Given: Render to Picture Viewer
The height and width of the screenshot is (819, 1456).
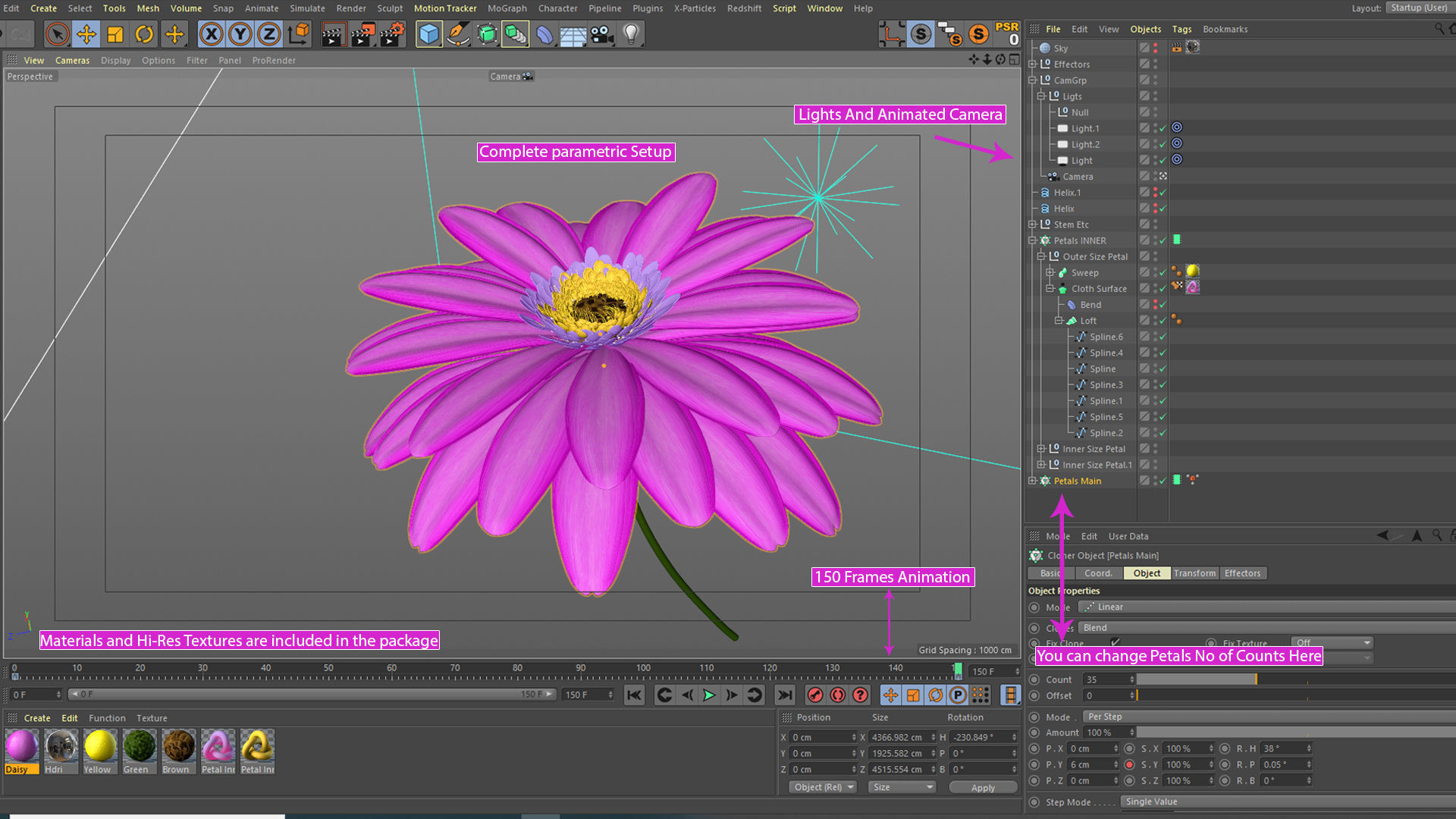Looking at the screenshot, I should (362, 34).
